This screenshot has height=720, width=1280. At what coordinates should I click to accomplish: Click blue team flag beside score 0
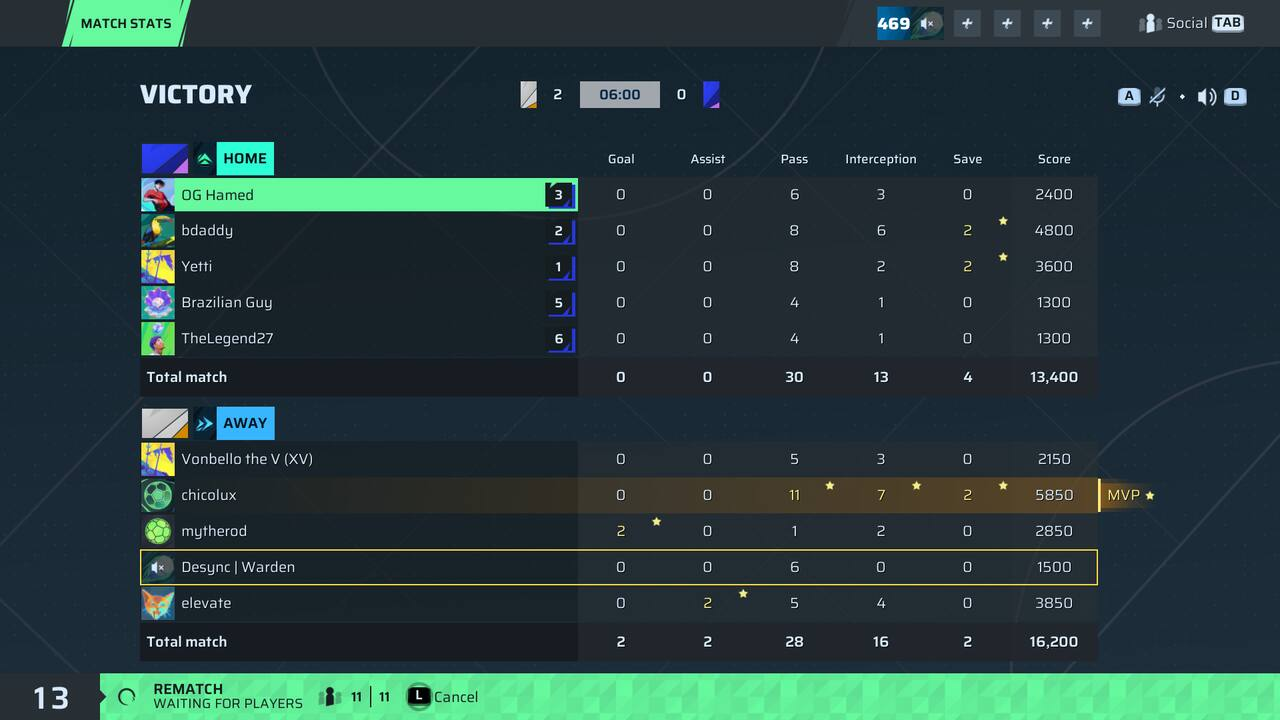(x=711, y=95)
